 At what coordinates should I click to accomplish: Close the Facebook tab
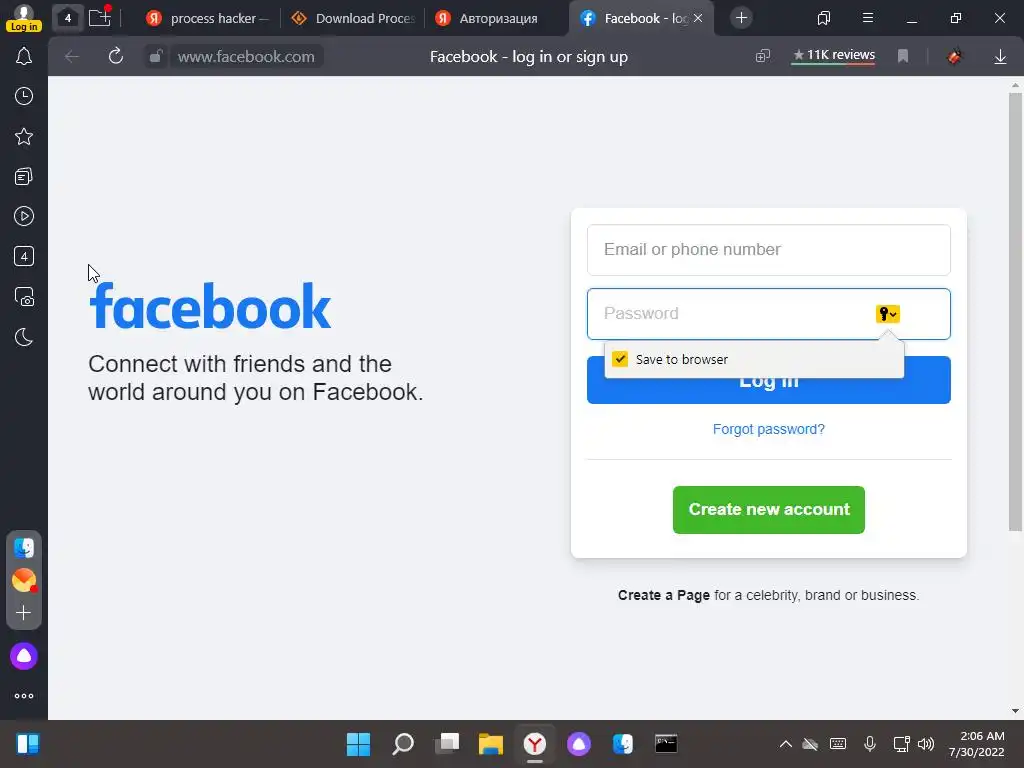pos(697,18)
